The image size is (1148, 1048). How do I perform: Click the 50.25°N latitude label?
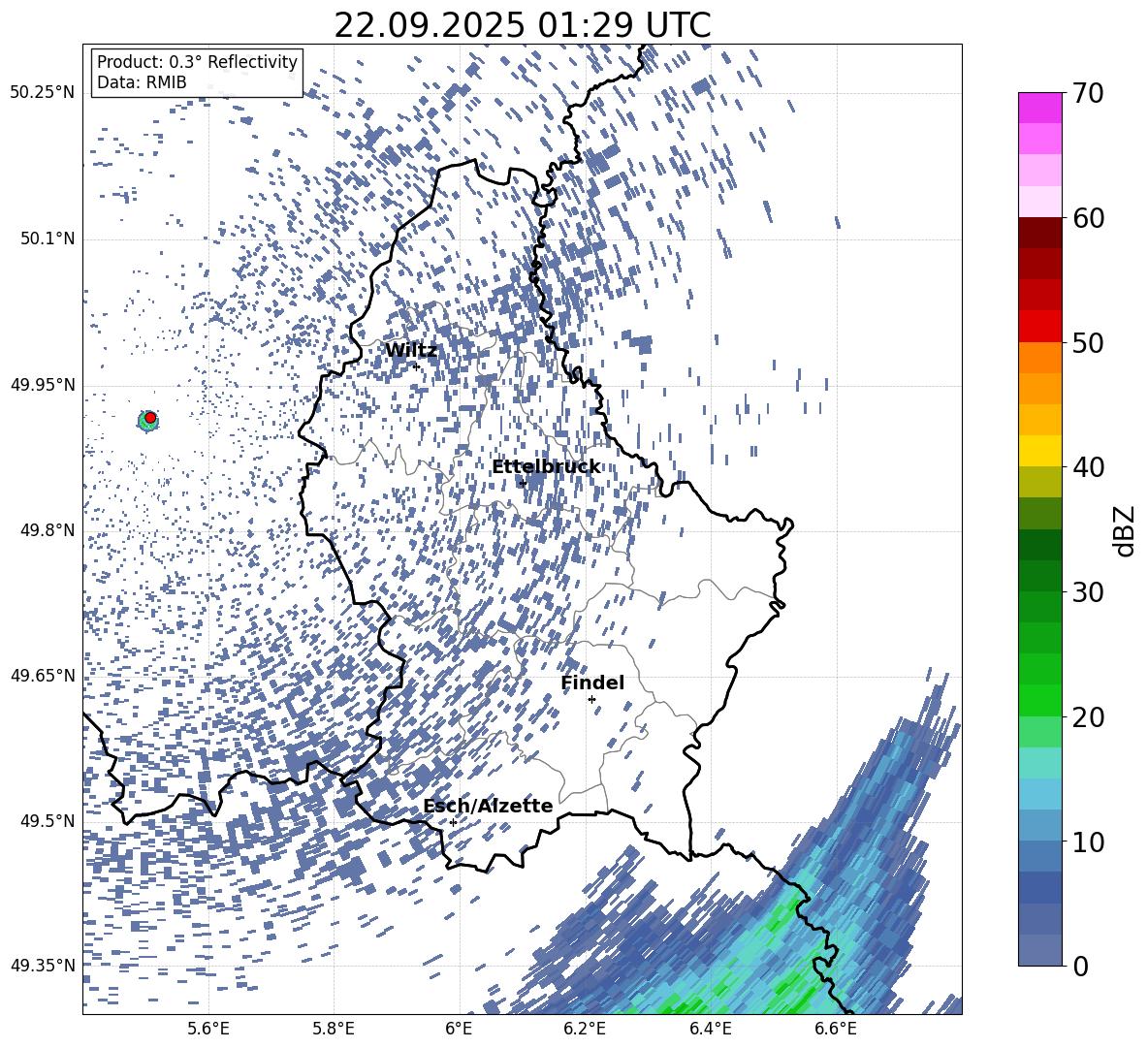tap(43, 93)
